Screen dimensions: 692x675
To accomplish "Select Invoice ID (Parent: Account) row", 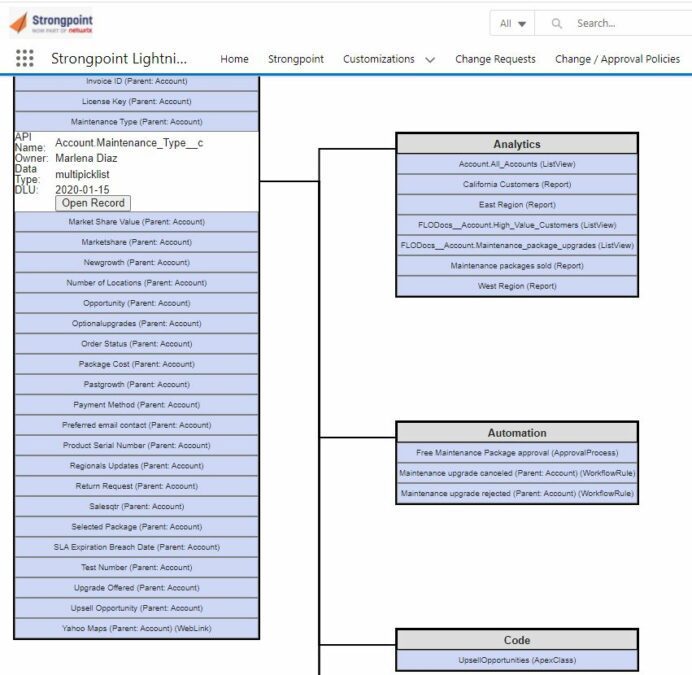I will click(137, 82).
